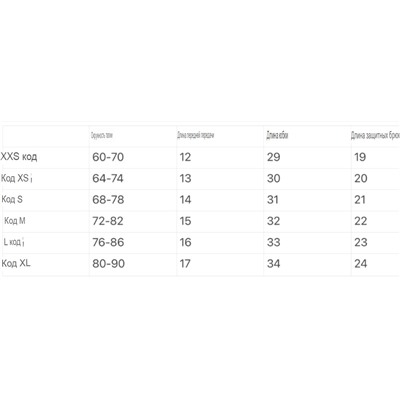The width and height of the screenshot is (400, 400).
Task: Select the 80-90 cell
Action: click(x=108, y=264)
